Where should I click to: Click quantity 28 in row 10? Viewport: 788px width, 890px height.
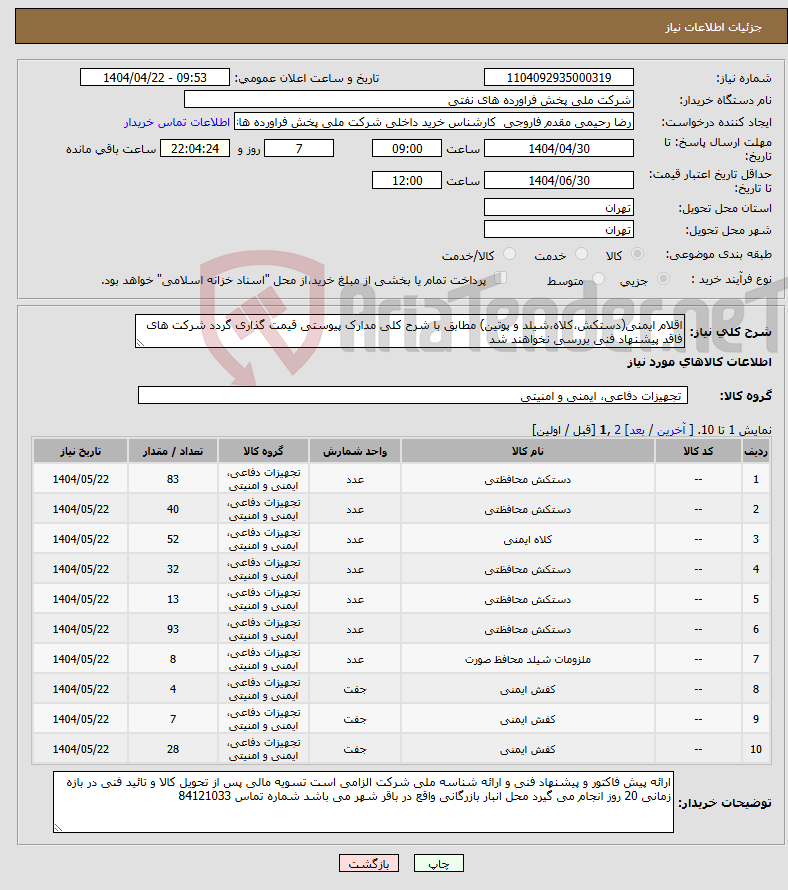tap(173, 749)
